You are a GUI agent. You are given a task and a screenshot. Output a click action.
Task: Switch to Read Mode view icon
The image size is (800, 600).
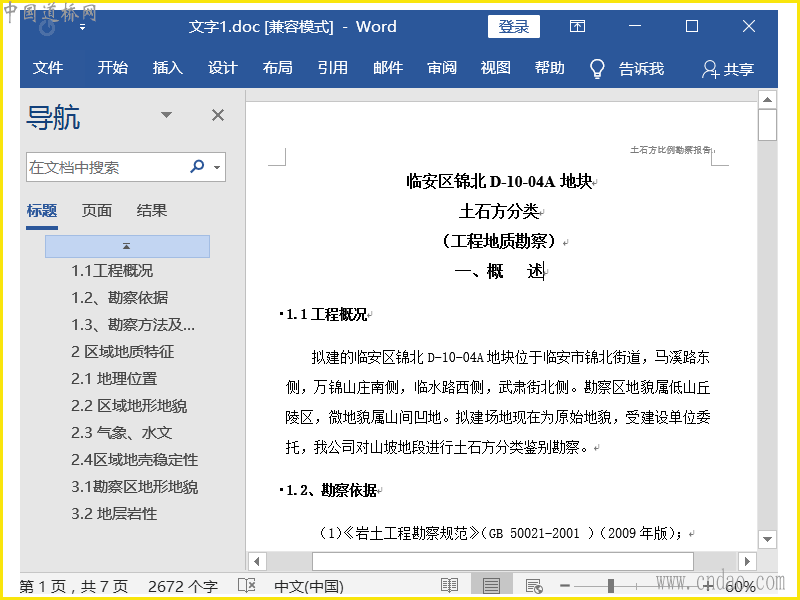pyautogui.click(x=449, y=586)
